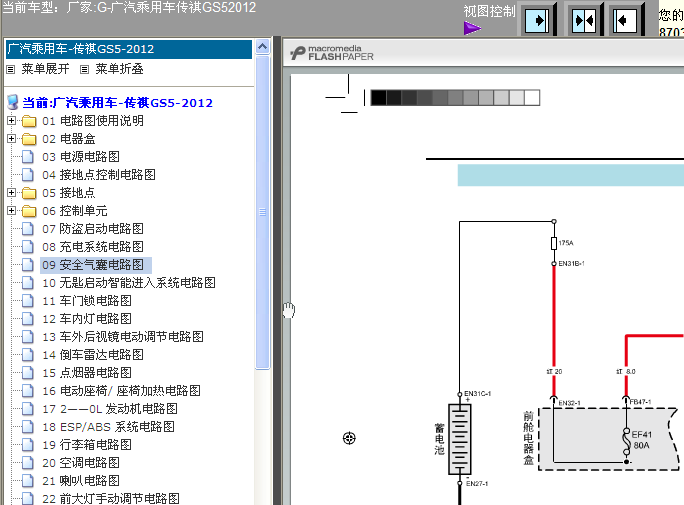Open 08 充电系统电路图
Screen dimensions: 684x505
pyautogui.click(x=92, y=247)
